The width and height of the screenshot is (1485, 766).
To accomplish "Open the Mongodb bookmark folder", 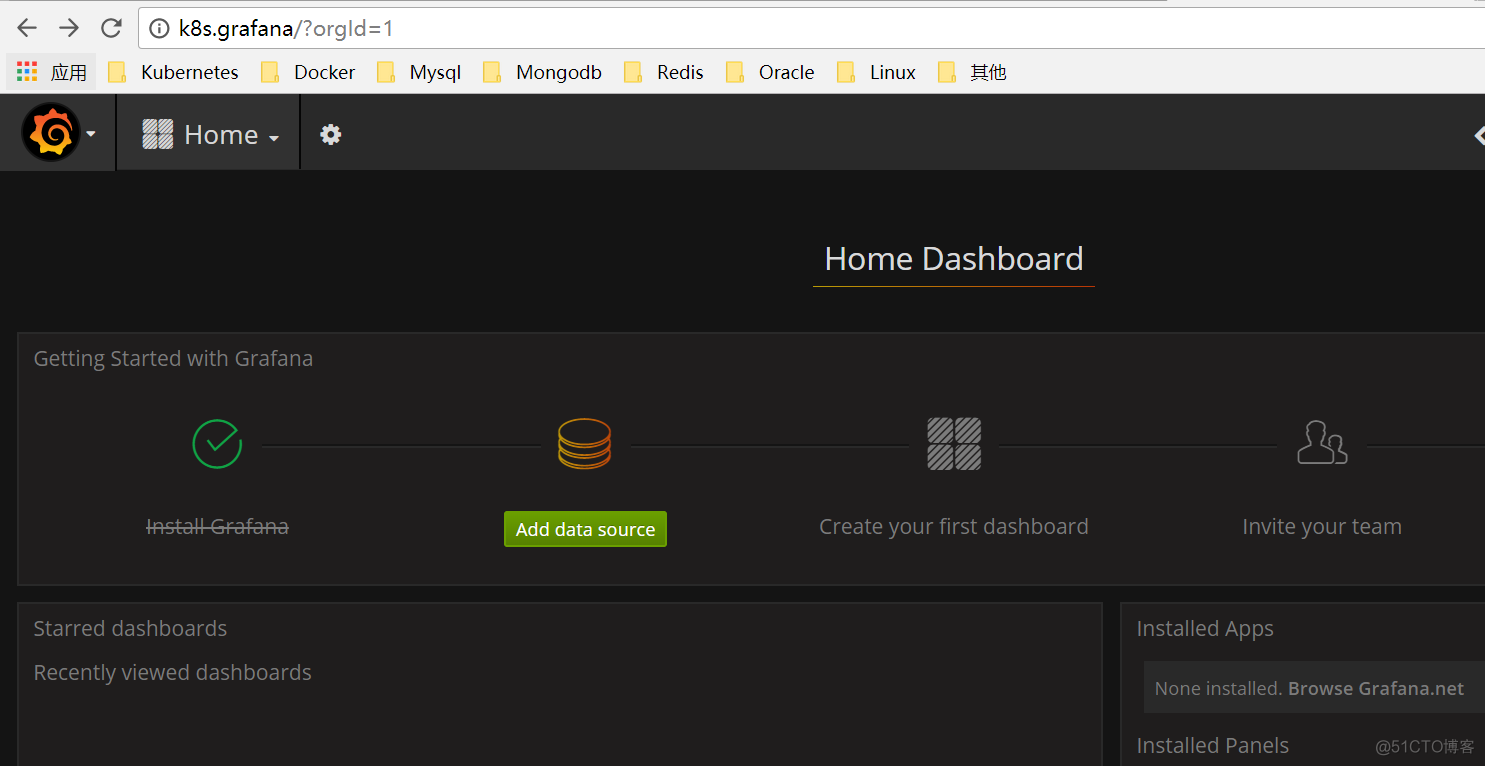I will (542, 72).
